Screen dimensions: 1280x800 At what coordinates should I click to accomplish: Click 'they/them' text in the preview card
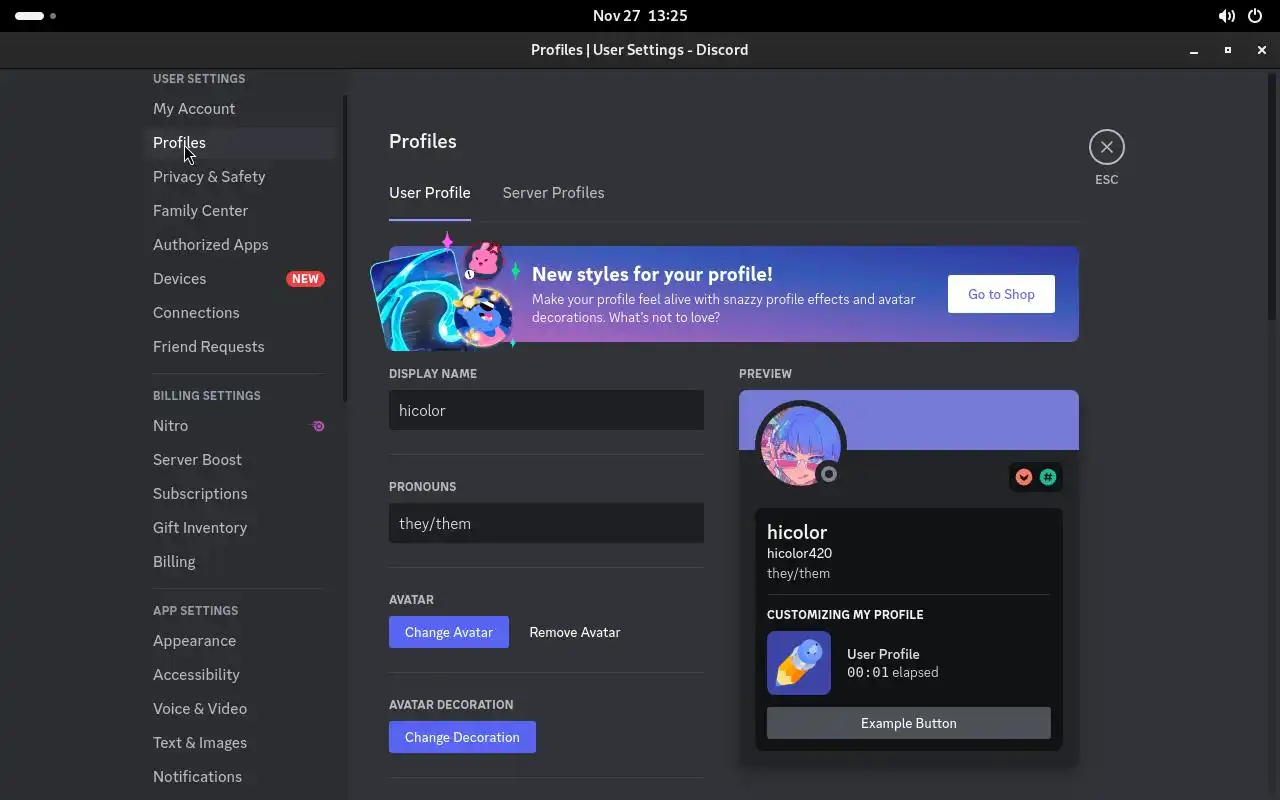click(x=798, y=573)
